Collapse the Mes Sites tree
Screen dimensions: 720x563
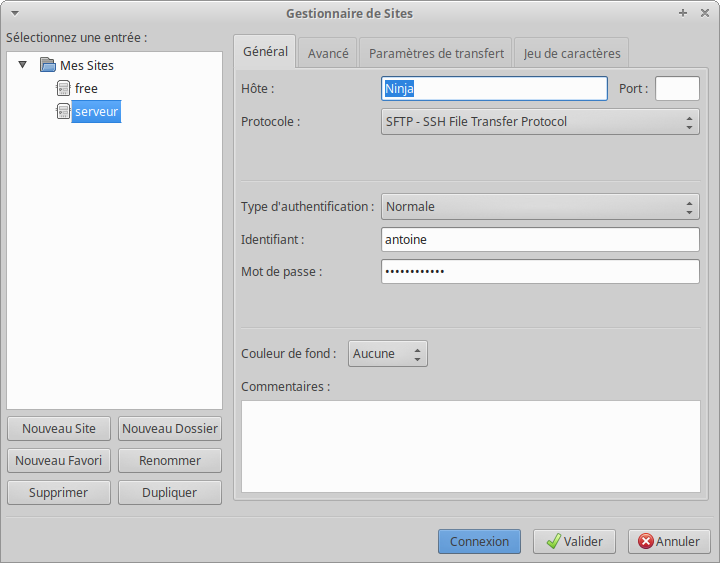coord(22,65)
